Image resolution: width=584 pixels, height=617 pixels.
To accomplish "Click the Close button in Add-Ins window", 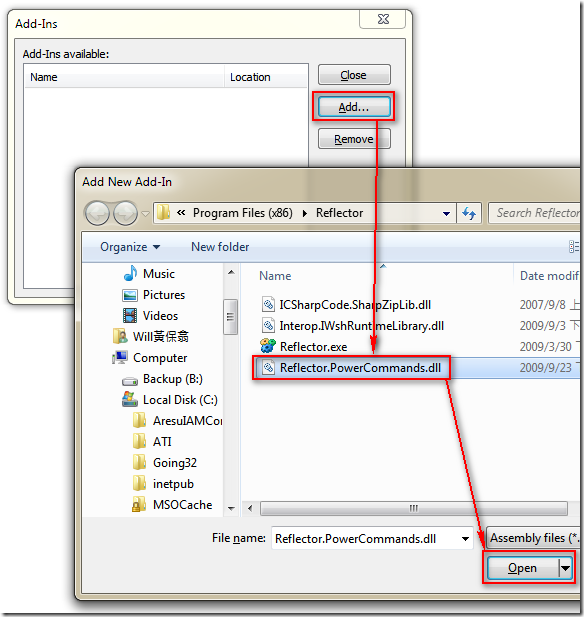I will tap(354, 75).
